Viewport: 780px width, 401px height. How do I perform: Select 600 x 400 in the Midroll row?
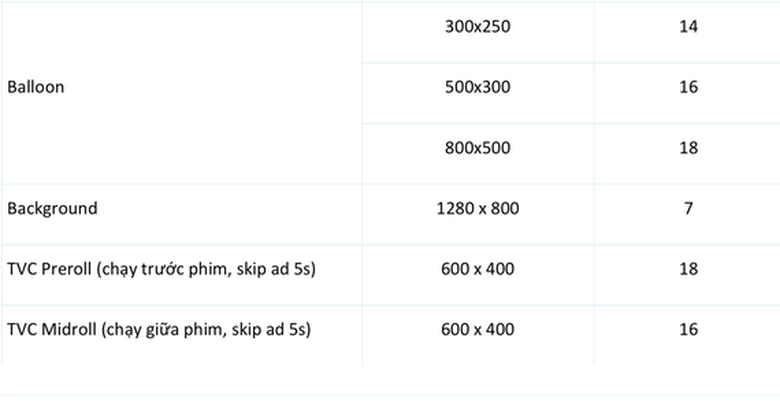tap(477, 330)
